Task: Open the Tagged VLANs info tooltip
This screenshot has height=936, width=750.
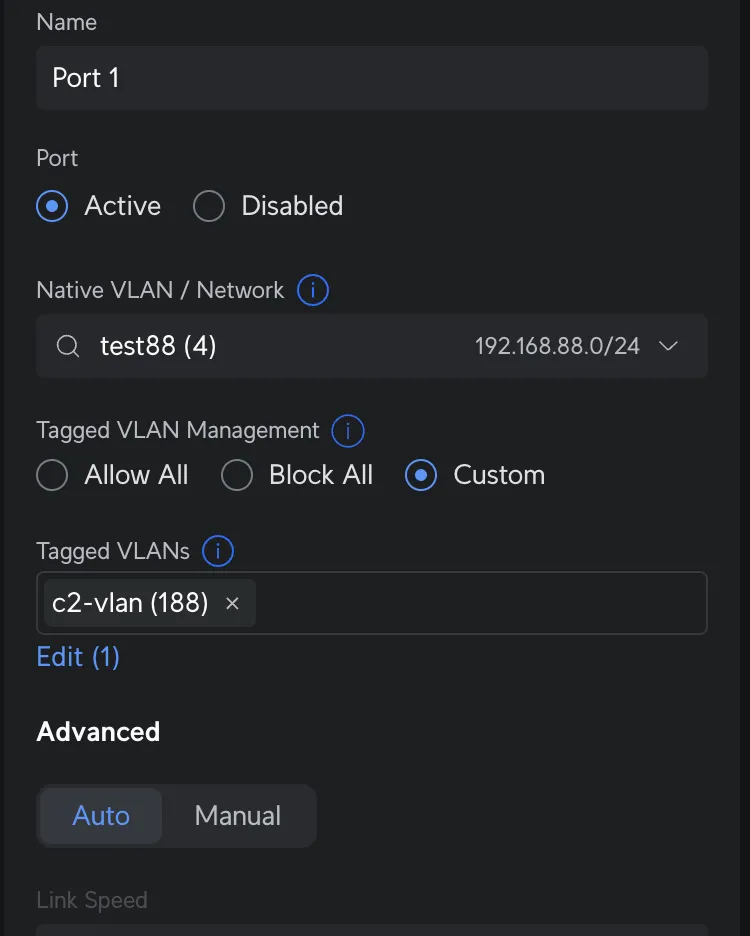Action: click(x=216, y=551)
